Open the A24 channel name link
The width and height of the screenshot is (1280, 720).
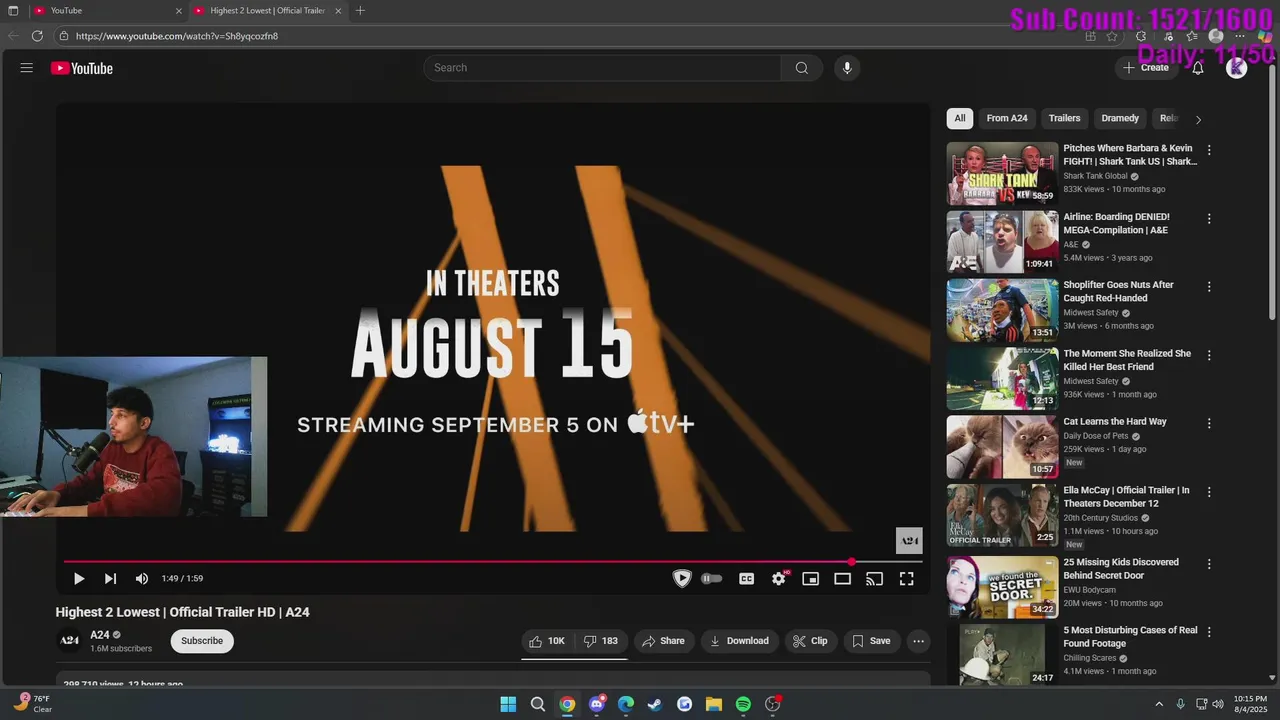[100, 635]
